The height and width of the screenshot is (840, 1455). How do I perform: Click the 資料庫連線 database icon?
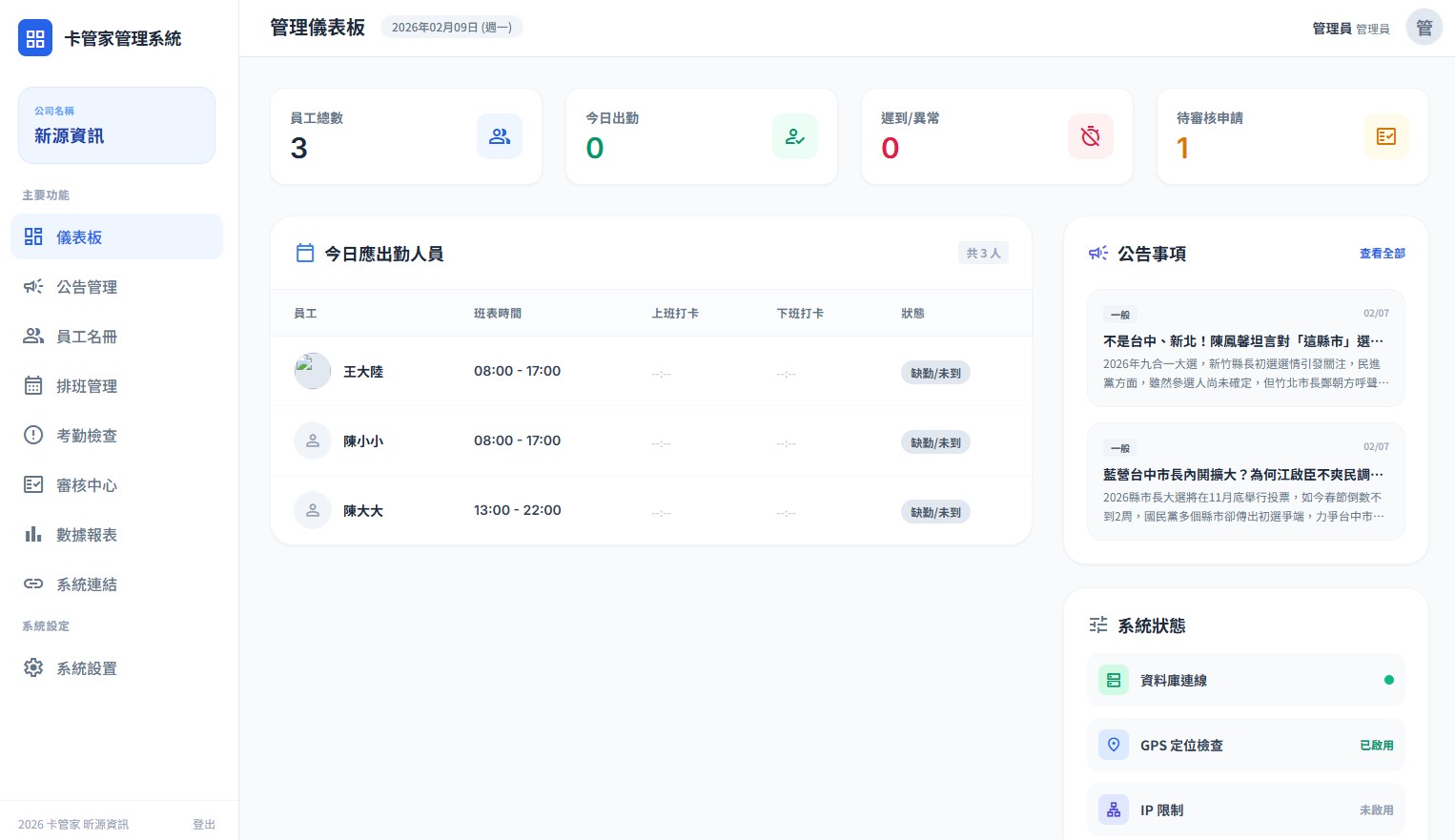[1114, 680]
